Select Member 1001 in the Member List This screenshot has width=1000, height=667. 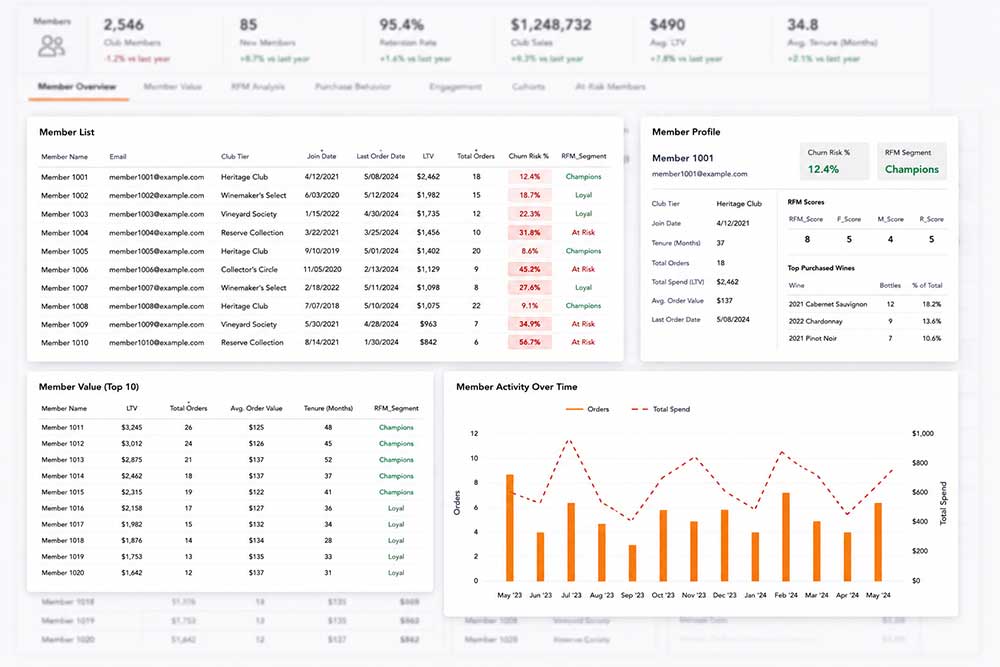[64, 177]
